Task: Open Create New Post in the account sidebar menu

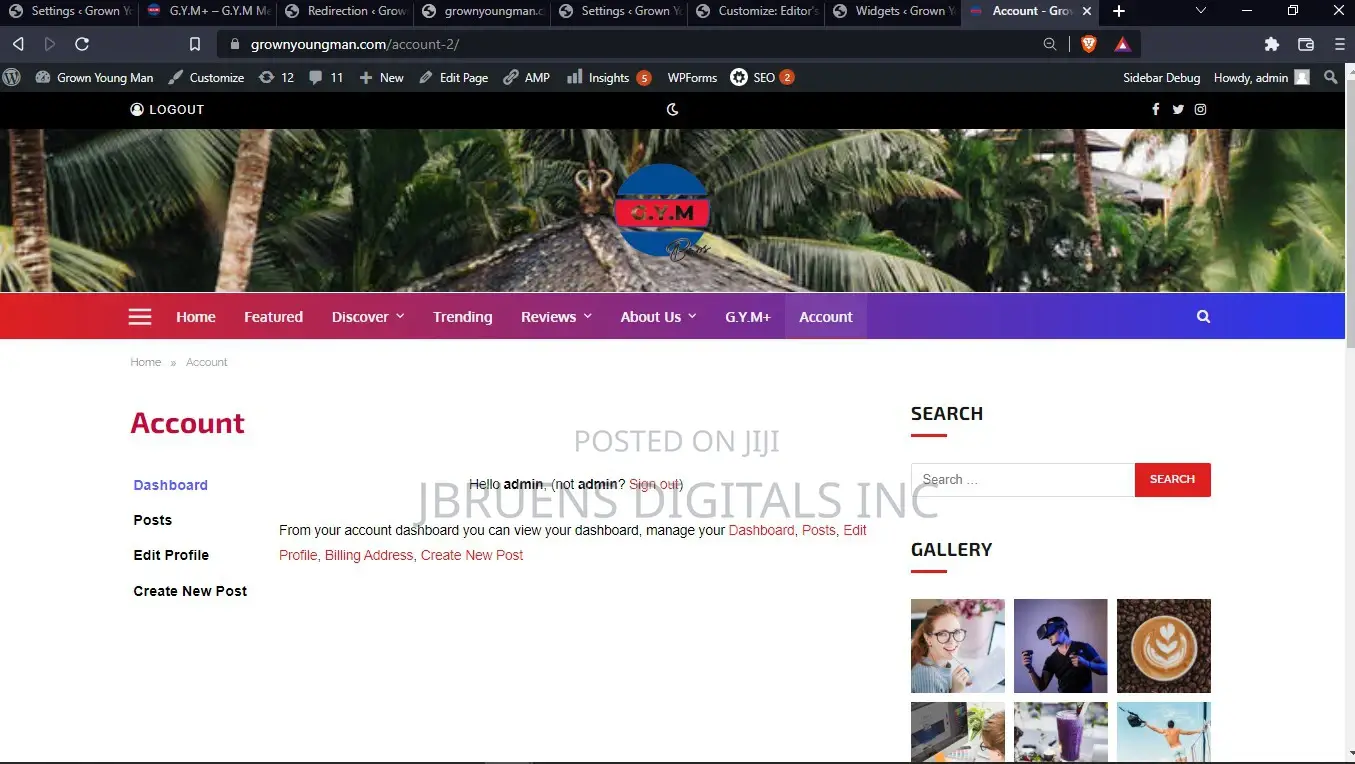Action: coord(190,591)
